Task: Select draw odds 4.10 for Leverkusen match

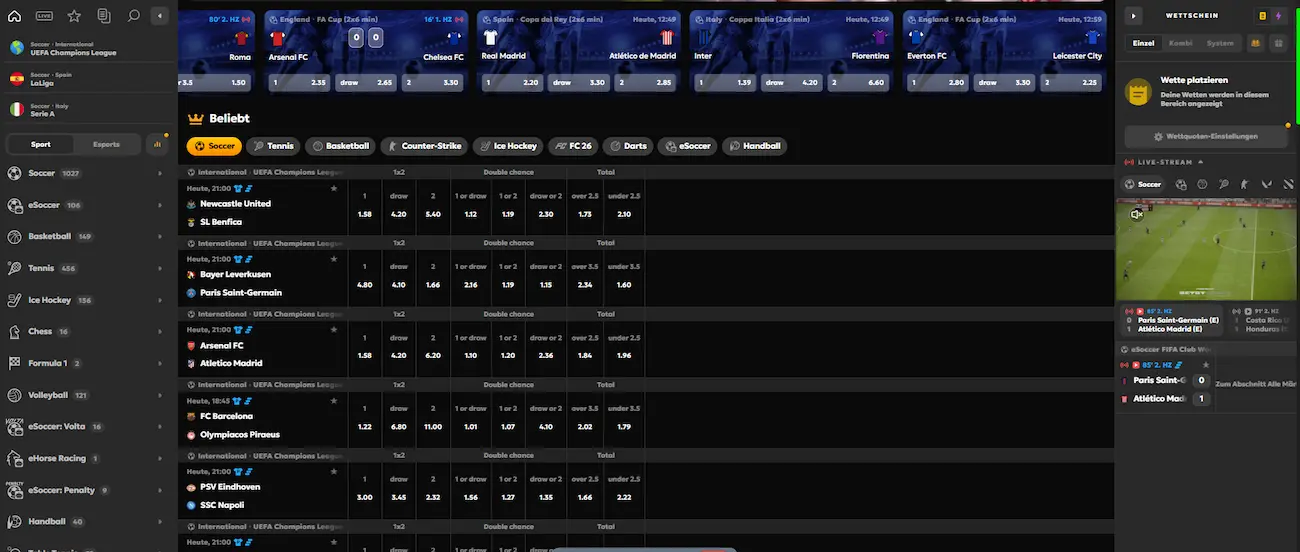Action: (399, 285)
